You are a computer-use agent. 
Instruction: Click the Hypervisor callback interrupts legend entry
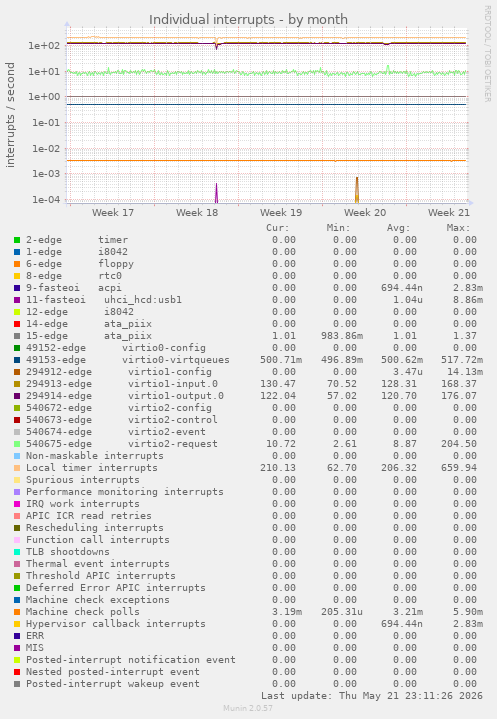(x=116, y=624)
